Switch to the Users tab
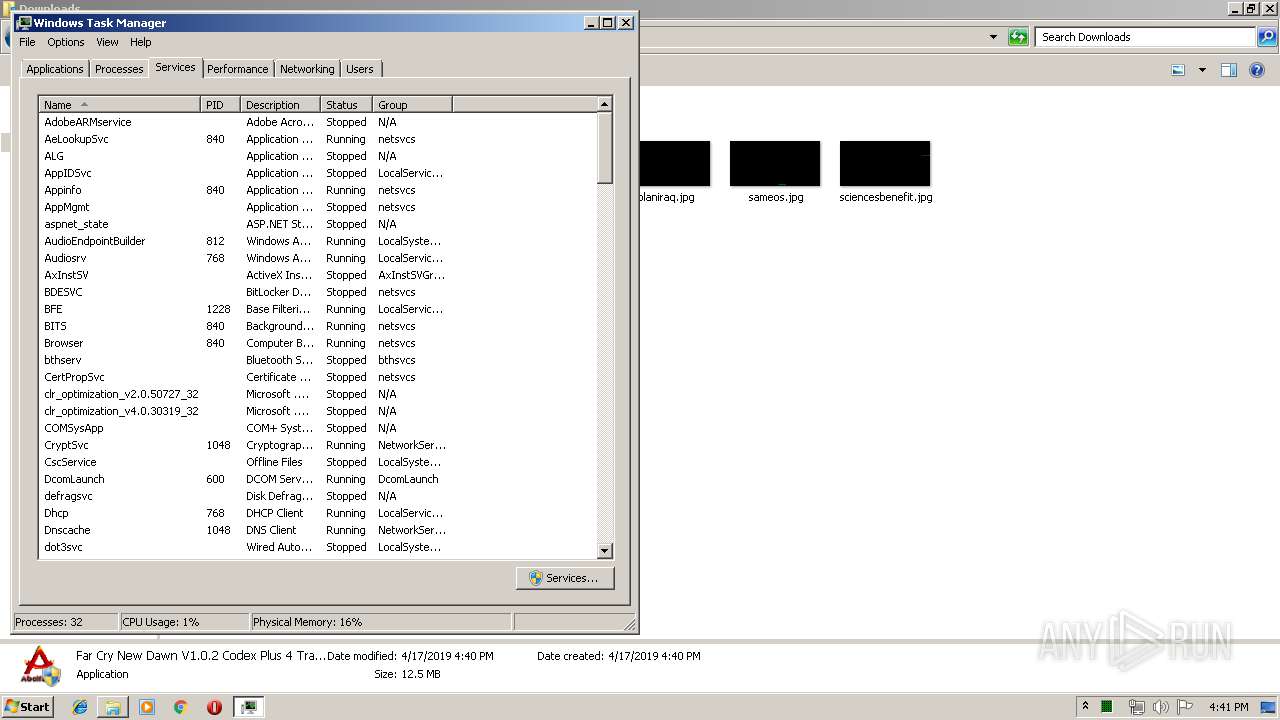 coord(360,69)
